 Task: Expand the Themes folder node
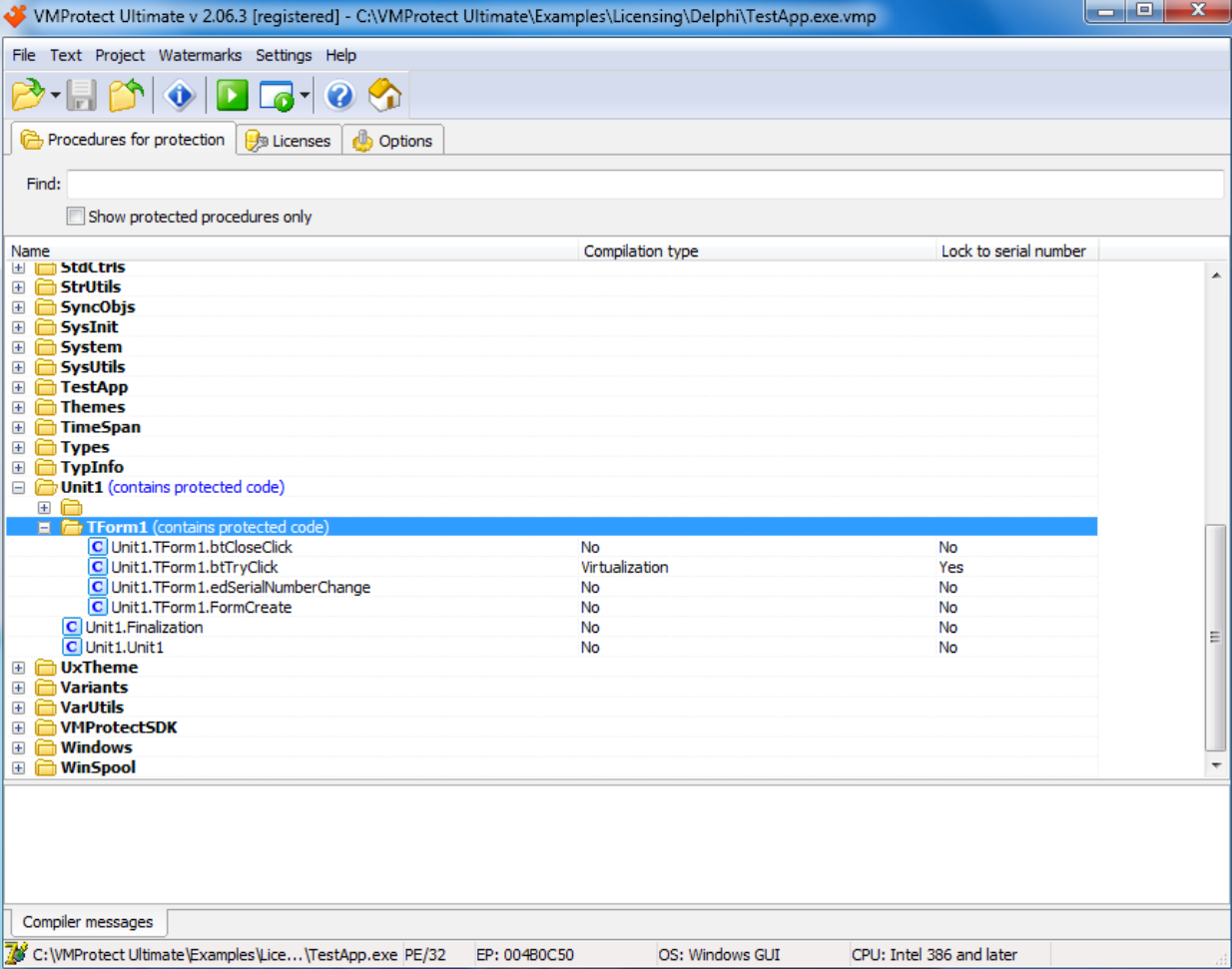pos(19,407)
